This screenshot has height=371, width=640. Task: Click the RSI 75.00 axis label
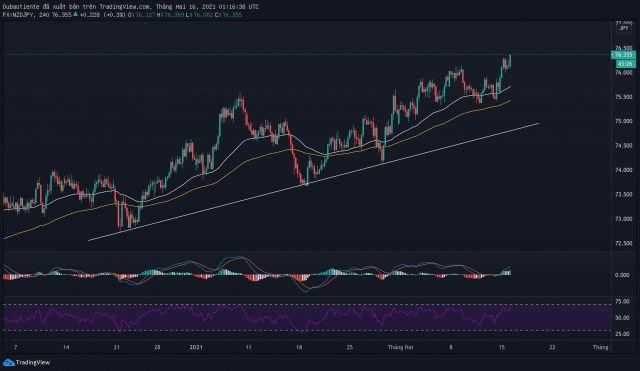pos(622,301)
